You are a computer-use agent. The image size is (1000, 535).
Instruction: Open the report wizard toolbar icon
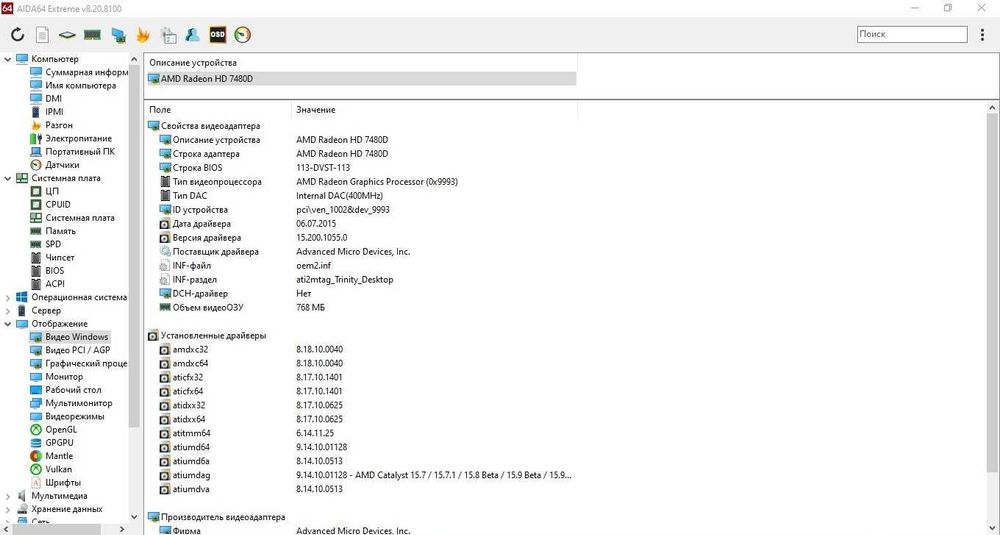(168, 34)
